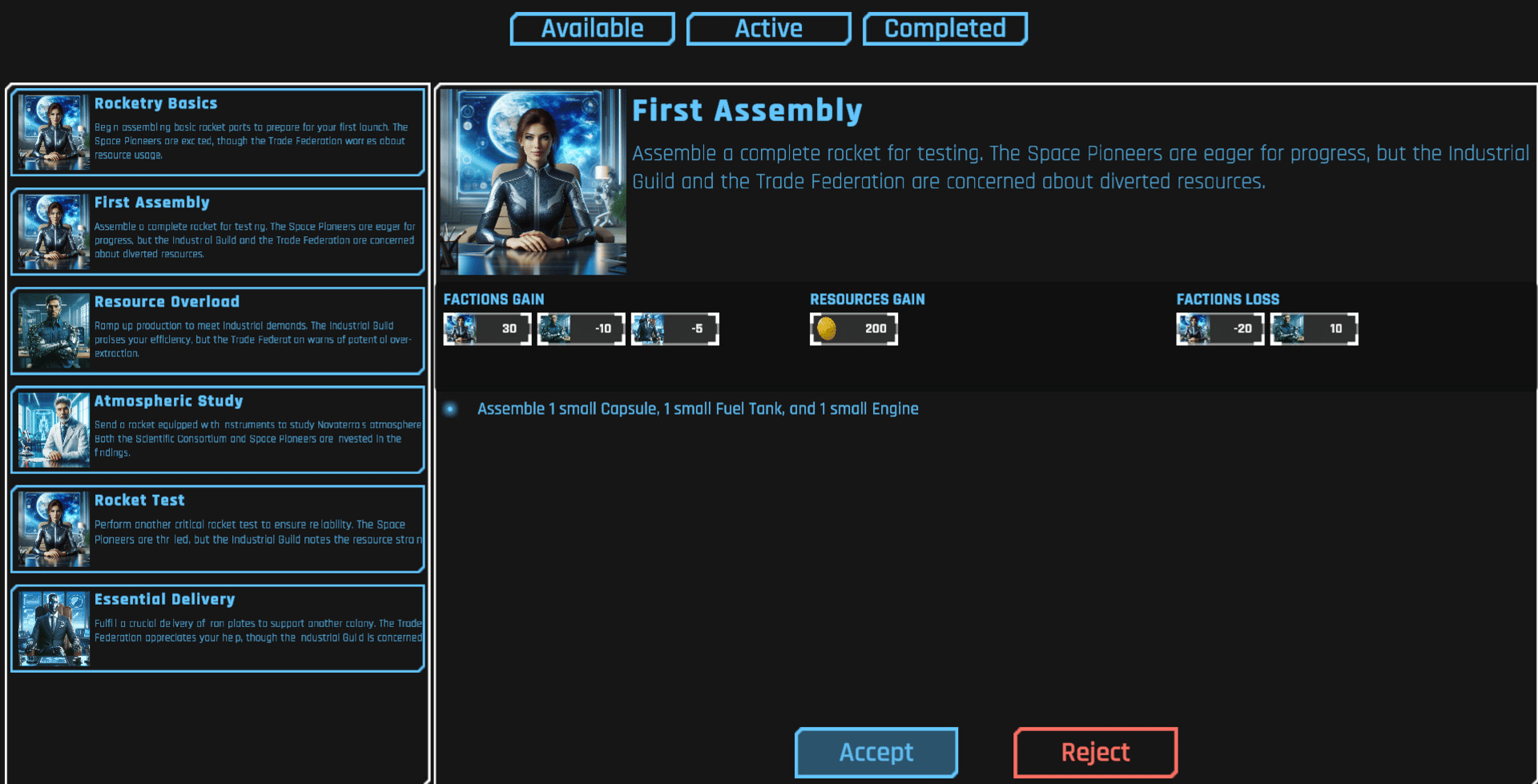Reject the First Assembly quest
This screenshot has width=1538, height=784.
pyautogui.click(x=1095, y=752)
